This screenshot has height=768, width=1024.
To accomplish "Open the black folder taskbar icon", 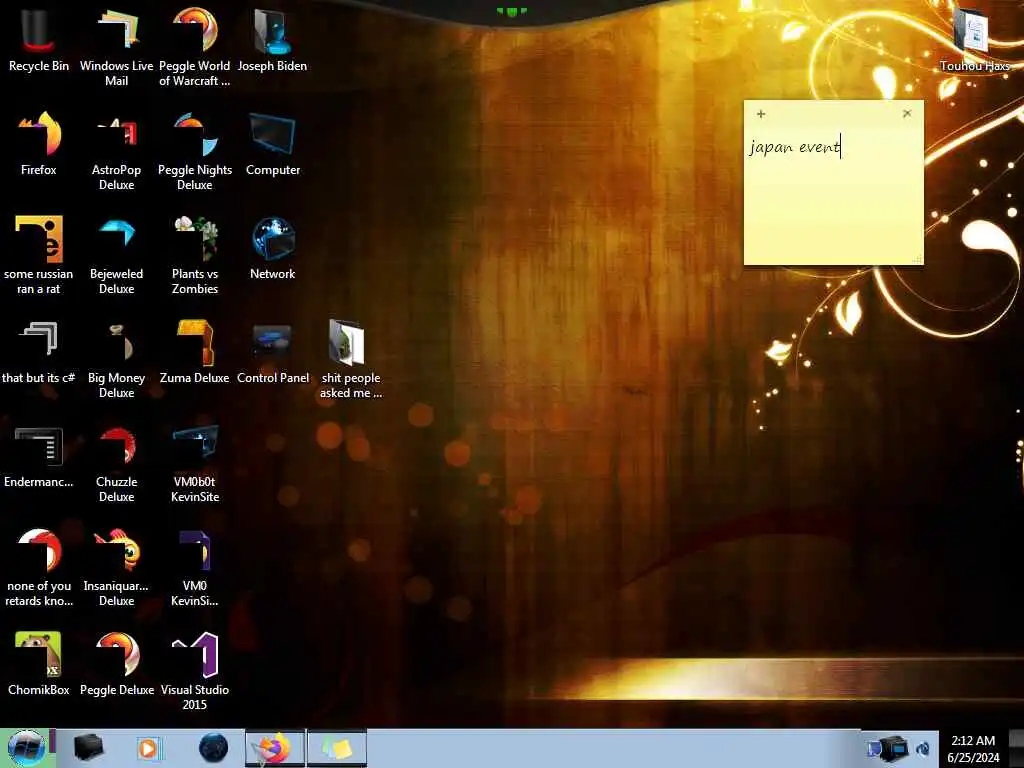I will (89, 748).
